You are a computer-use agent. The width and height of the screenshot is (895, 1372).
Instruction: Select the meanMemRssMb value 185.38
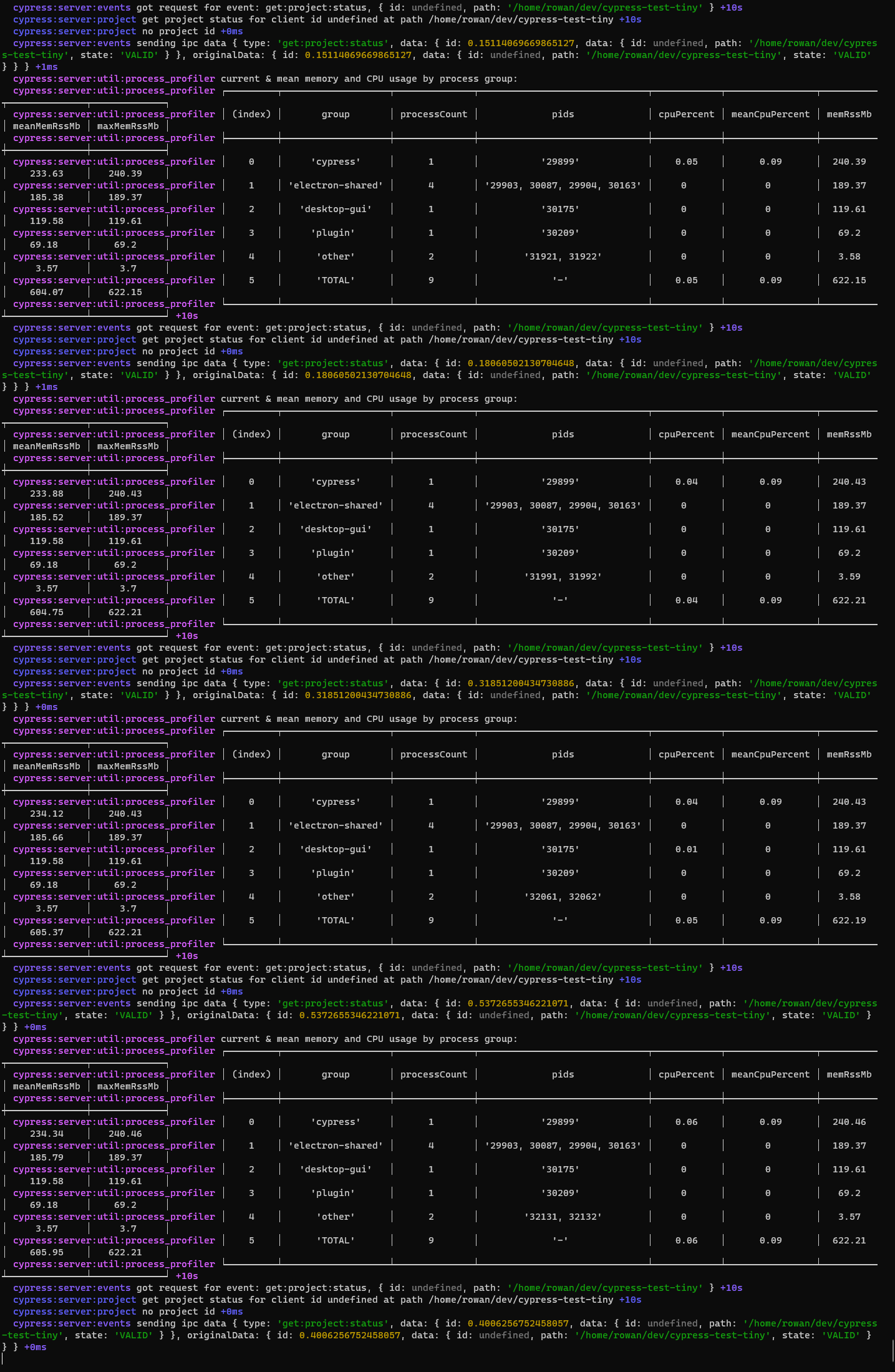(x=47, y=197)
